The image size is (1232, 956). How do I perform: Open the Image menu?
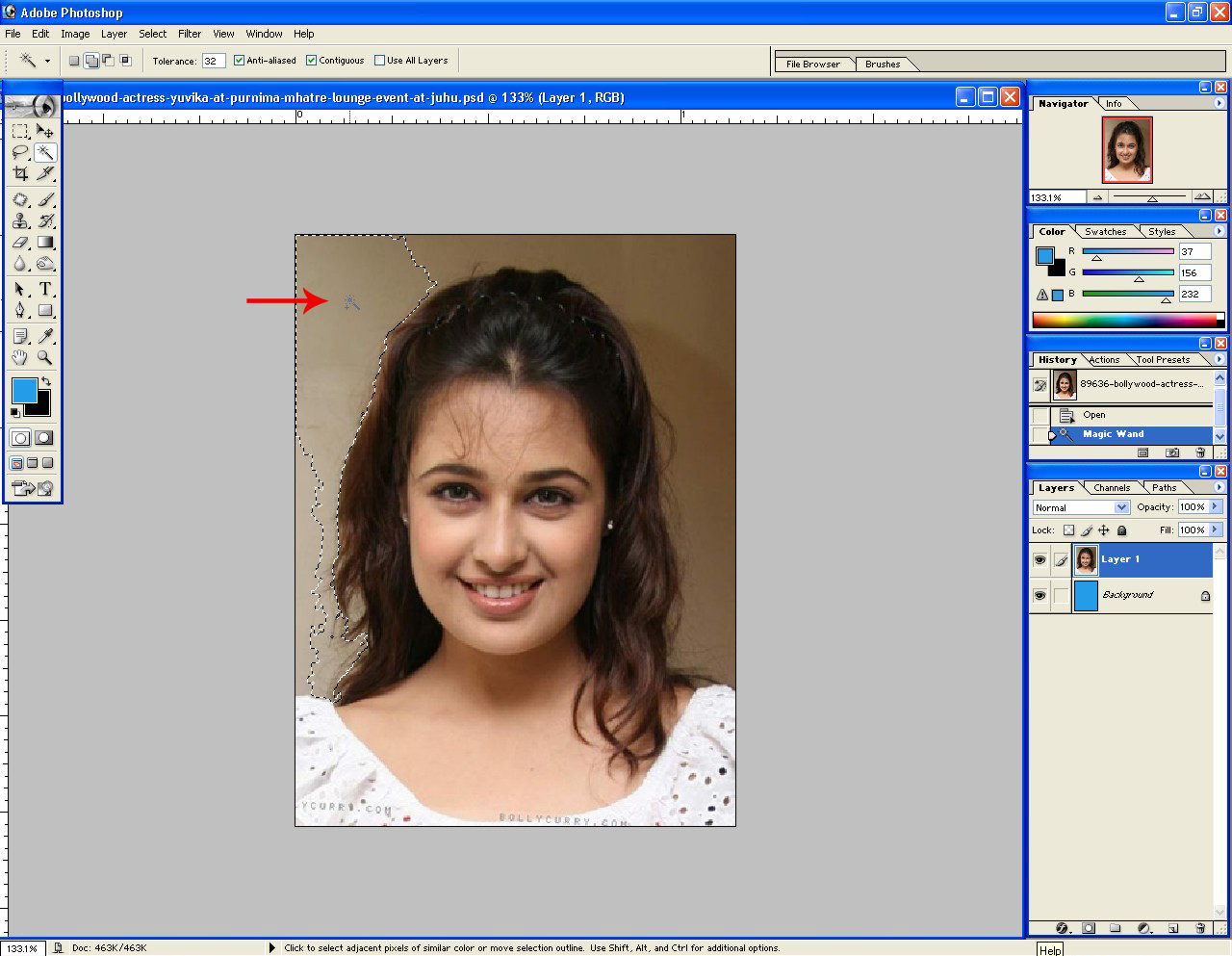(x=75, y=34)
